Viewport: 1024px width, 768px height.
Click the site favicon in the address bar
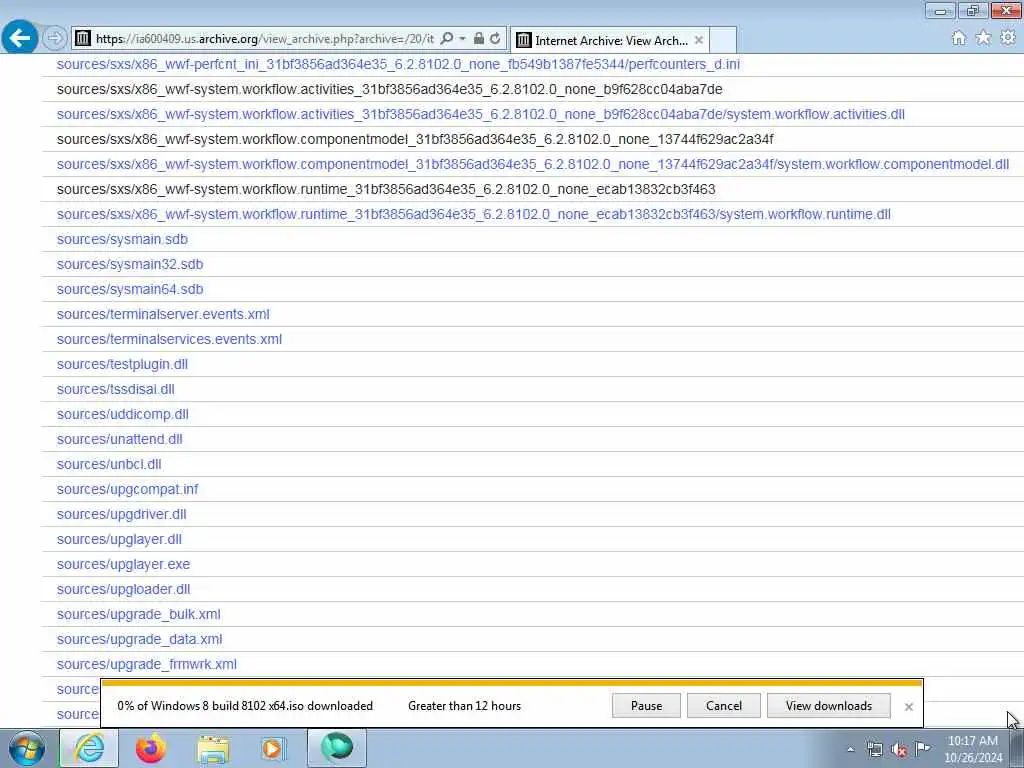(82, 39)
